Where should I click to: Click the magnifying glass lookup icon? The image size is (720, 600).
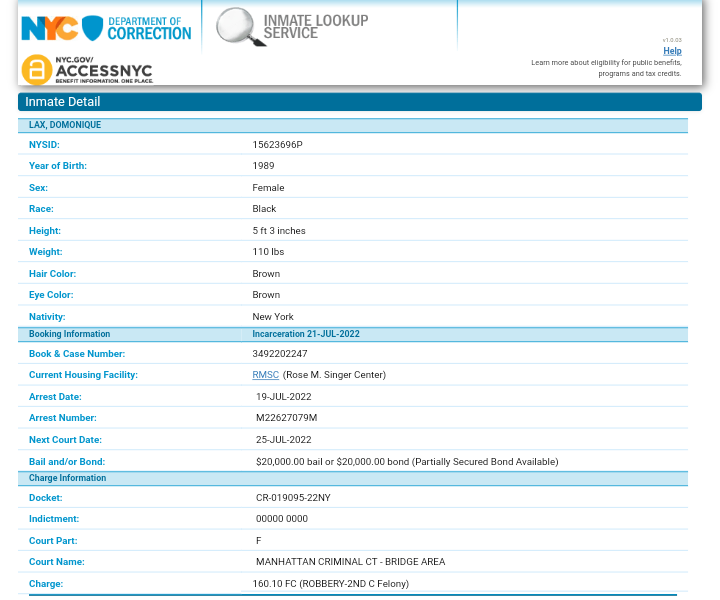click(x=239, y=27)
